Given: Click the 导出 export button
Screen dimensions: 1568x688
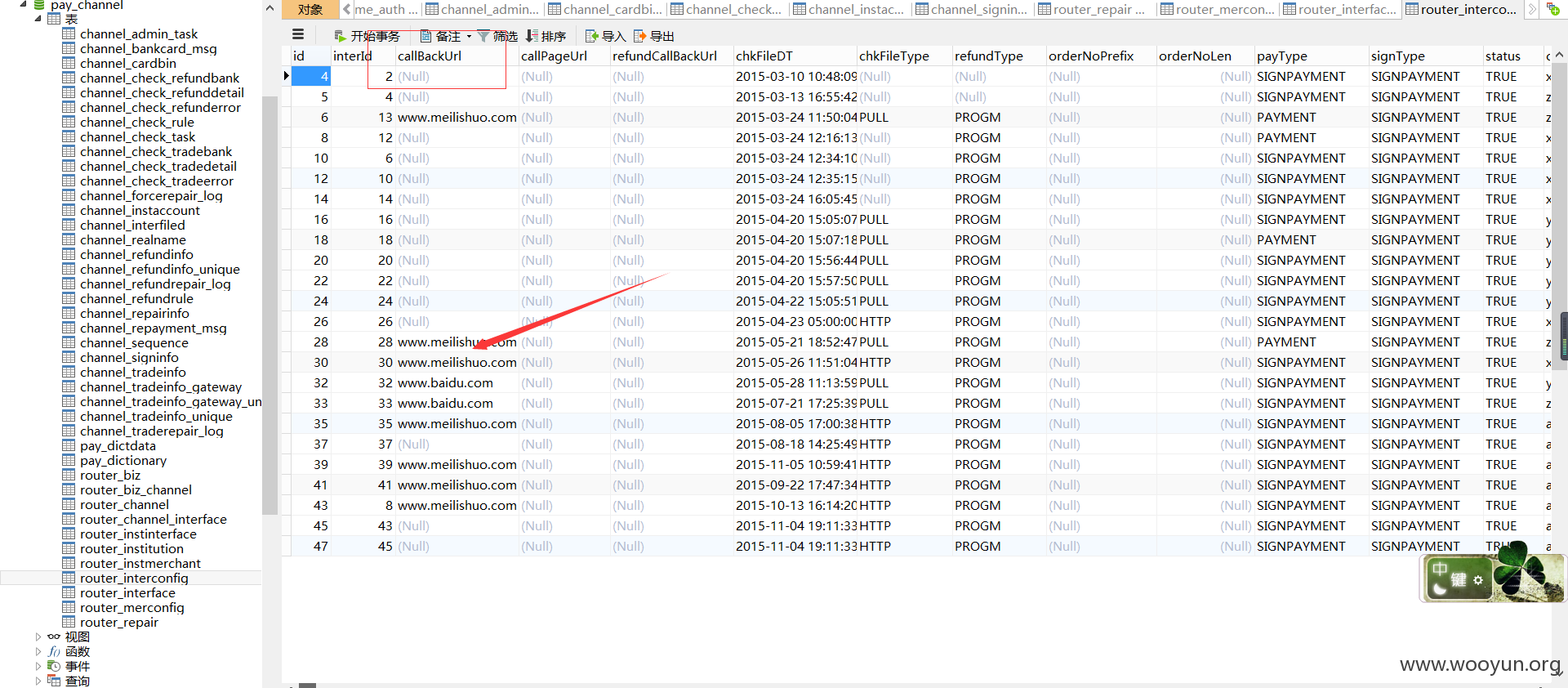Looking at the screenshot, I should [654, 36].
